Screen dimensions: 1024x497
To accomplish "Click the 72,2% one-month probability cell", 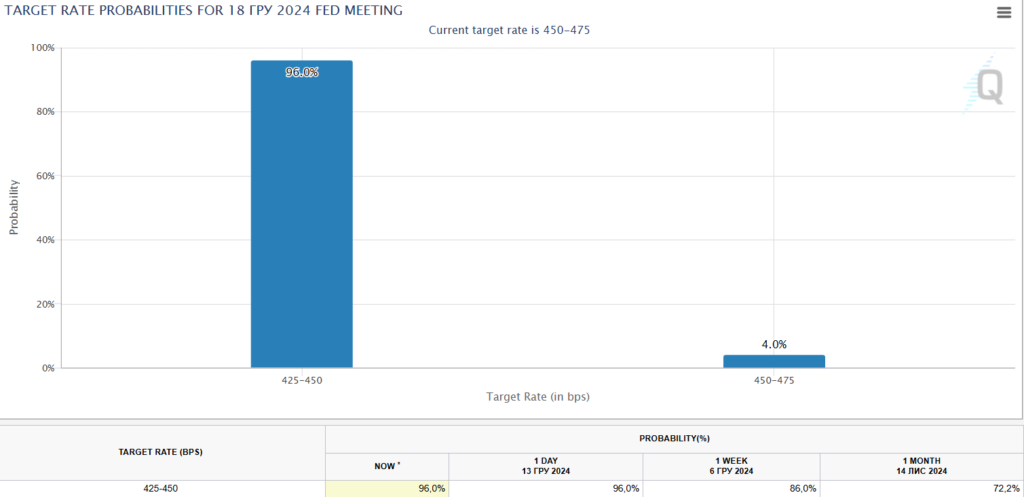I will 921,489.
